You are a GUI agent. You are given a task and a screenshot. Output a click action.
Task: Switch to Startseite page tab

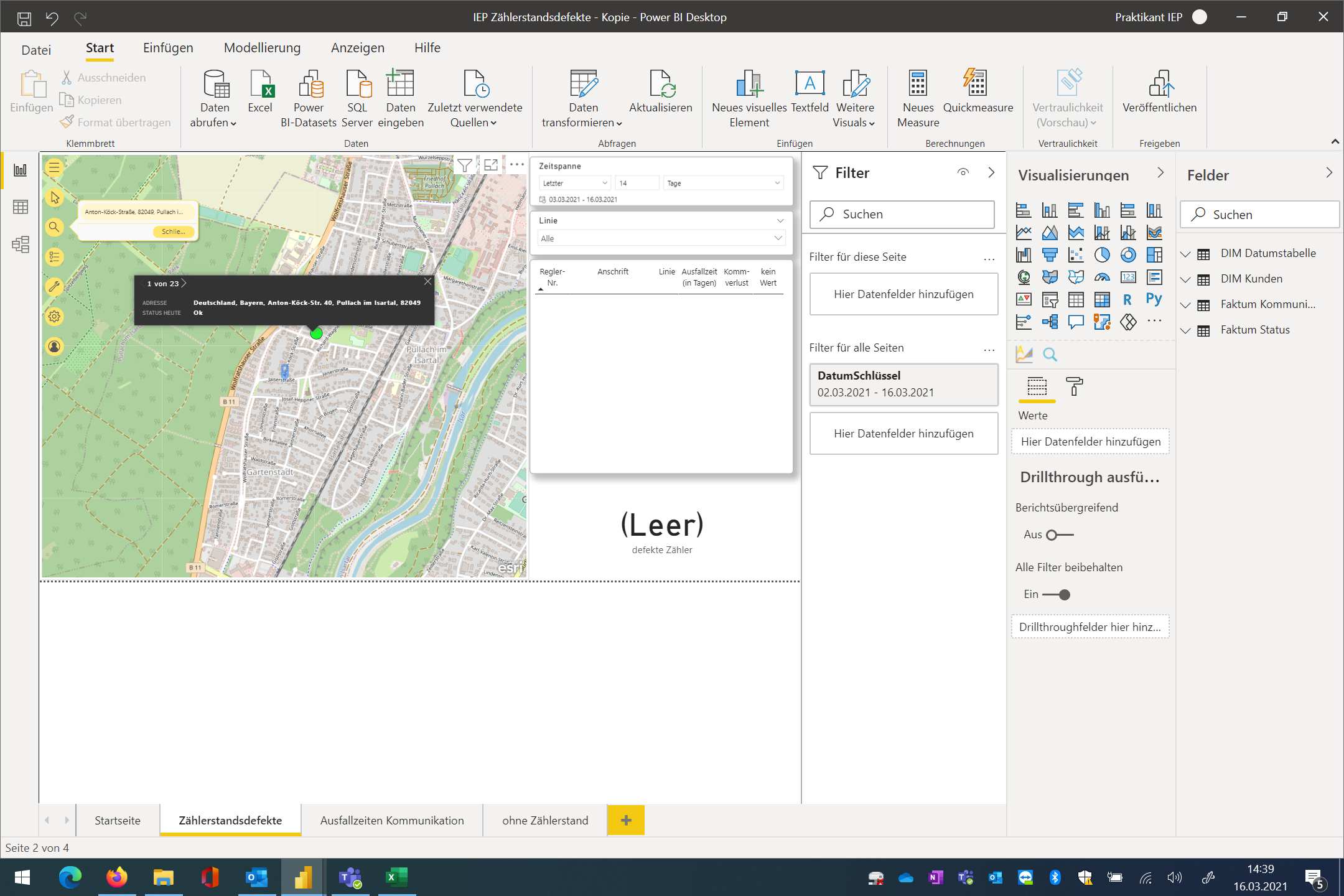pyautogui.click(x=118, y=820)
